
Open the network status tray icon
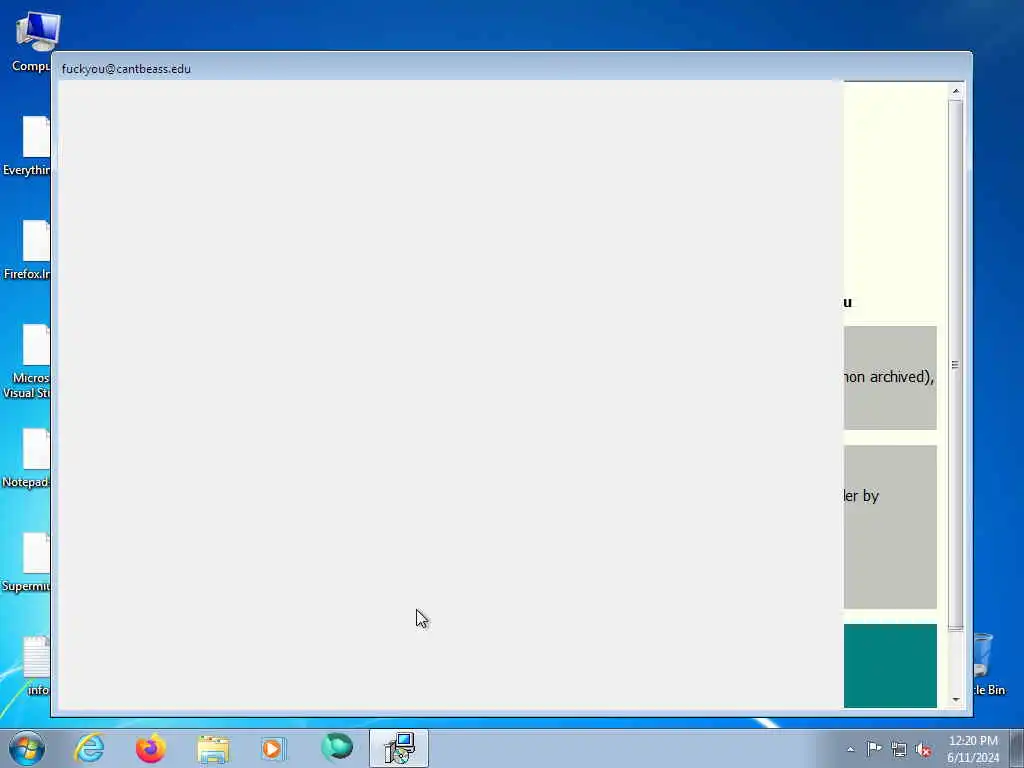point(899,749)
